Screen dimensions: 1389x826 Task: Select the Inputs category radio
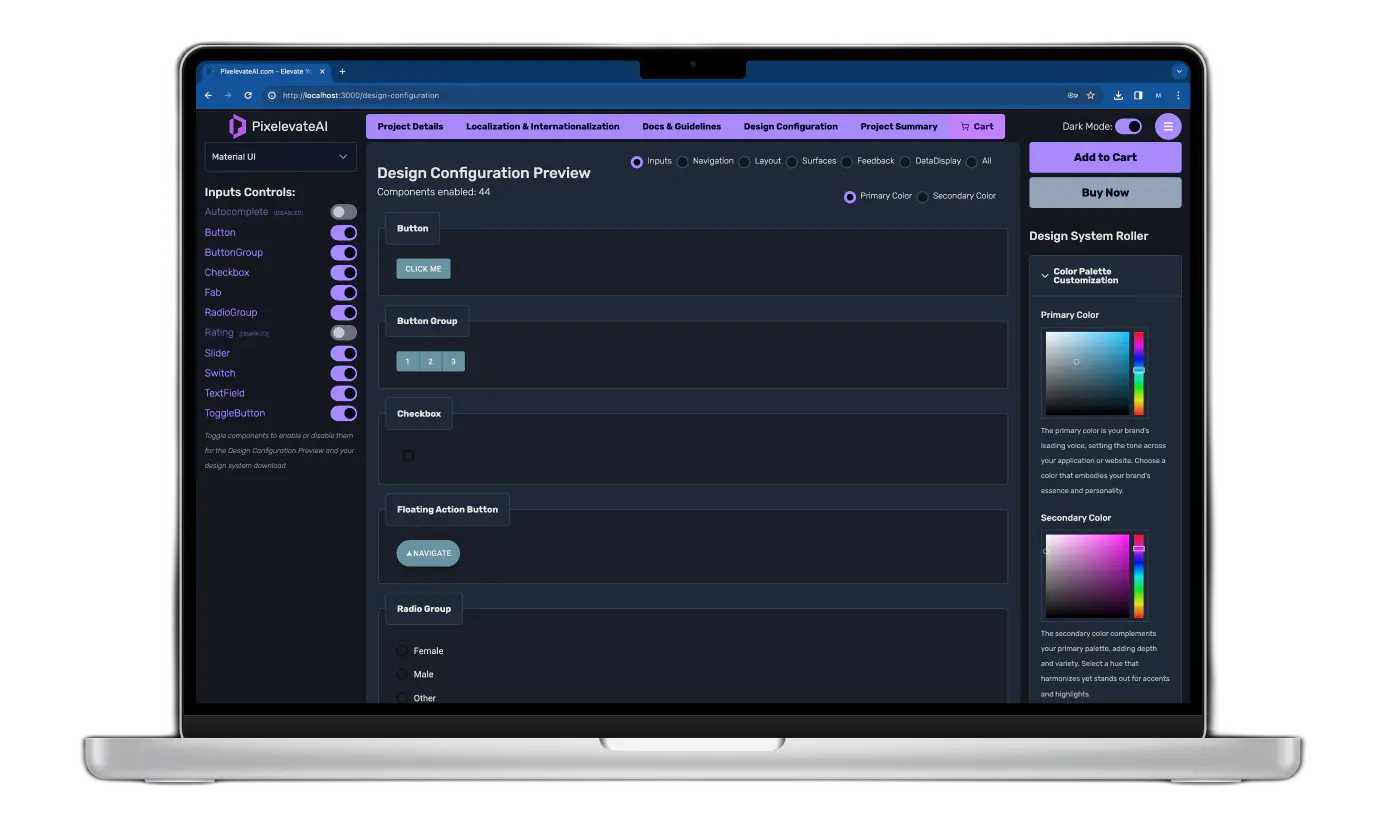[637, 162]
